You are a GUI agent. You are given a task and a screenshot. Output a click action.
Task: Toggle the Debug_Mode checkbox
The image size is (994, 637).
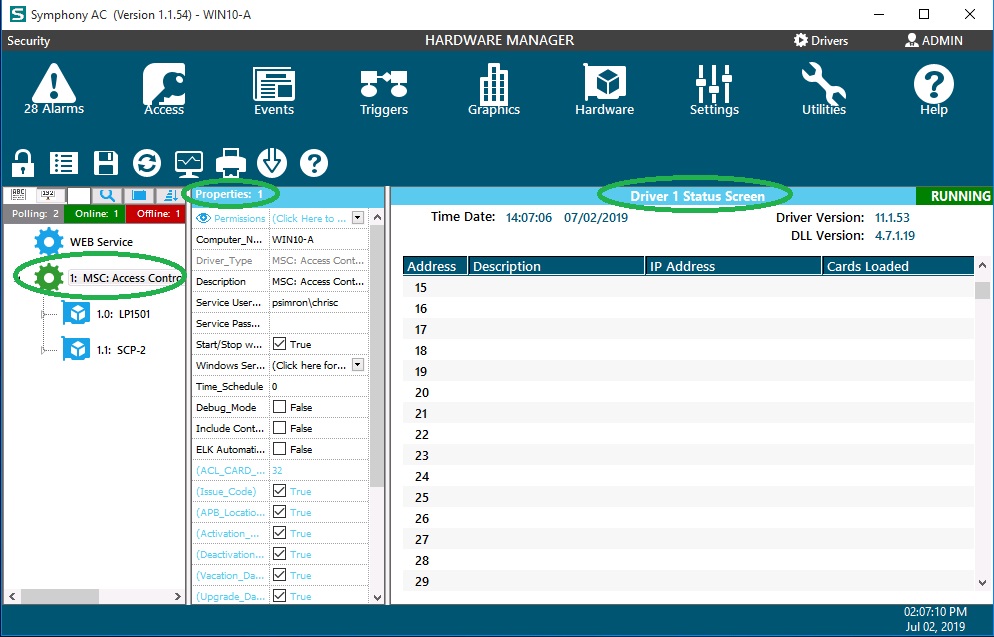tap(279, 407)
